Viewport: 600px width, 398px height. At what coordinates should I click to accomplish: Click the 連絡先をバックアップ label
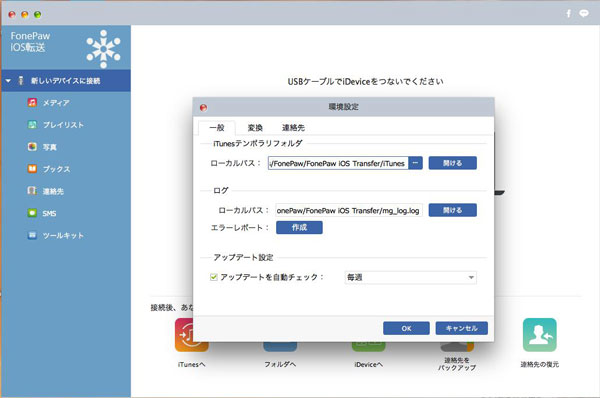(457, 364)
